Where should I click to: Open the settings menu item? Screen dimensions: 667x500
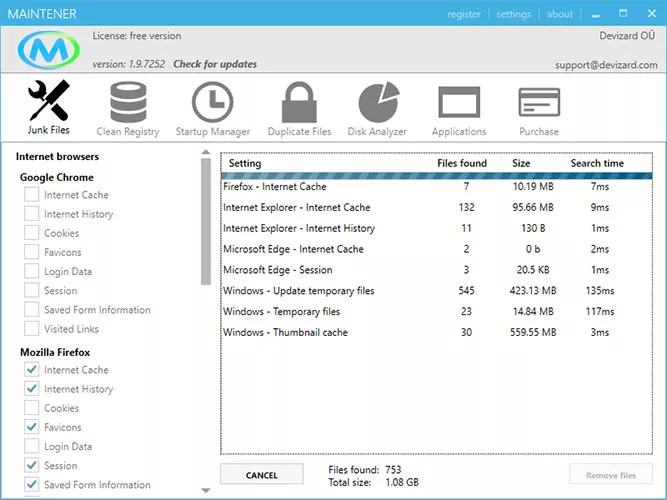coord(513,14)
